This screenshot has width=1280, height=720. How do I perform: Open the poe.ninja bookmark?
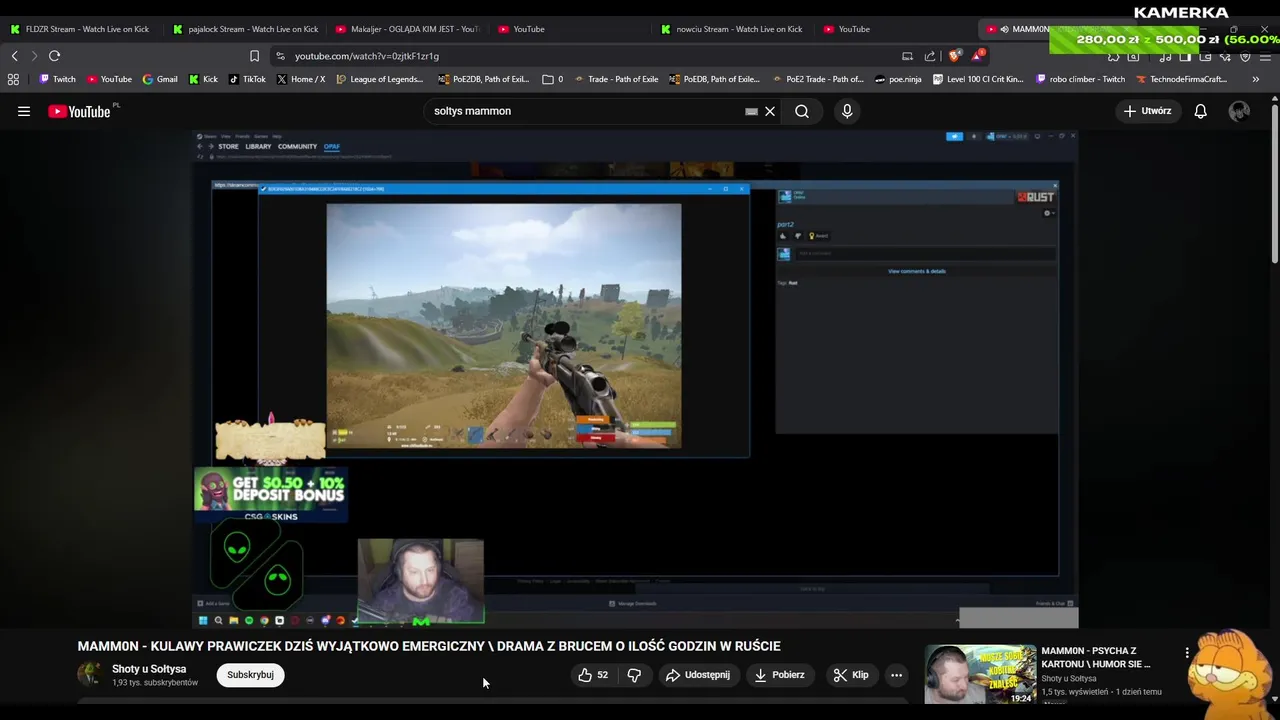click(x=898, y=79)
